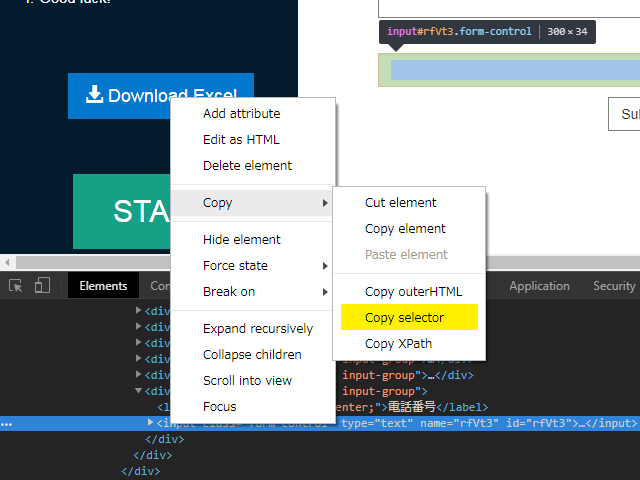Click the Break on submenu arrow
This screenshot has height=480, width=640.
[x=325, y=292]
